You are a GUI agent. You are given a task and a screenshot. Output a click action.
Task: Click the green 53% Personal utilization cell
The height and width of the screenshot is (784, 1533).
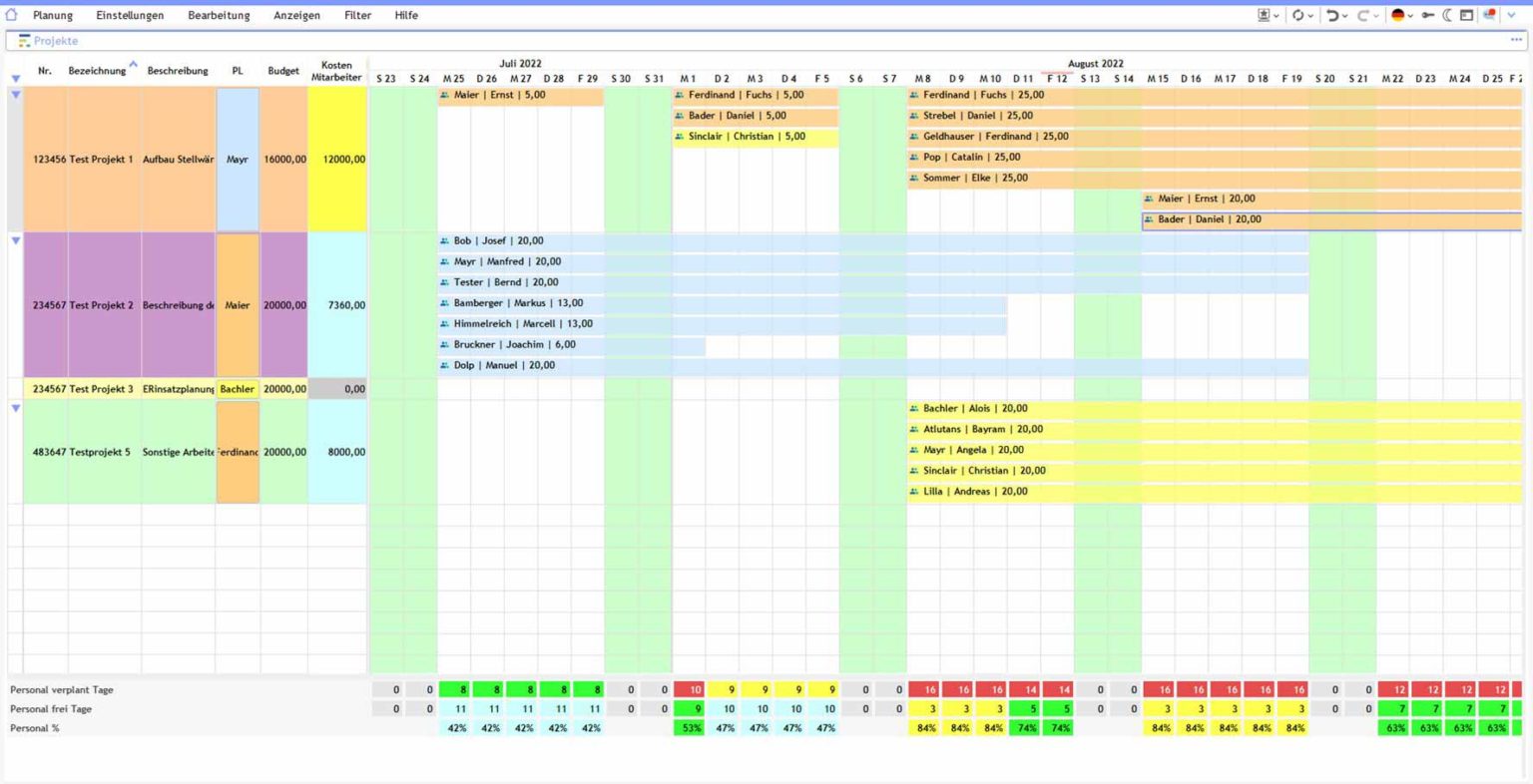[x=691, y=727]
